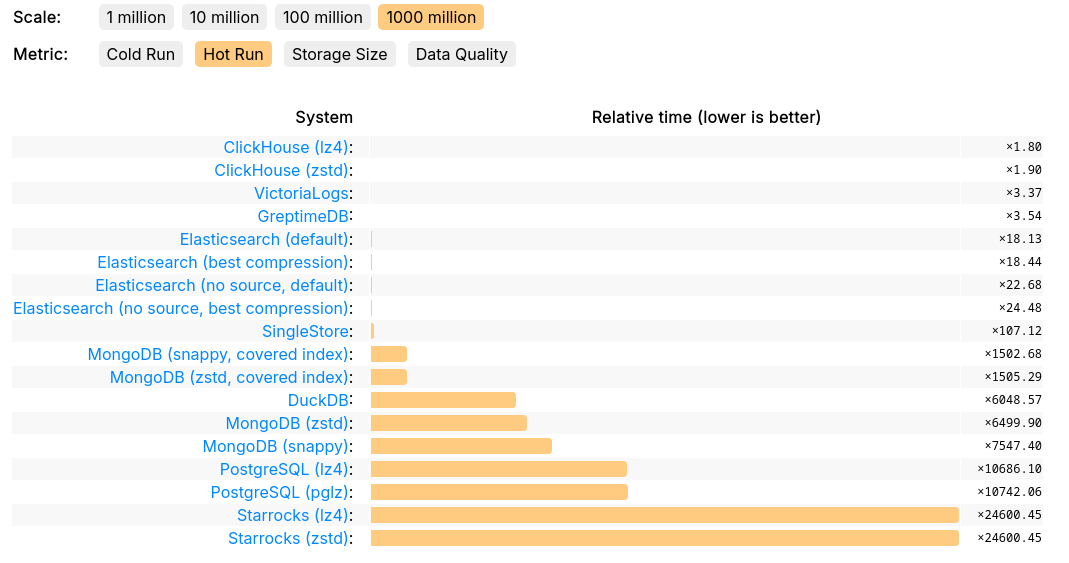The height and width of the screenshot is (563, 1069).
Task: Open the DuckDB system link
Action: (318, 400)
